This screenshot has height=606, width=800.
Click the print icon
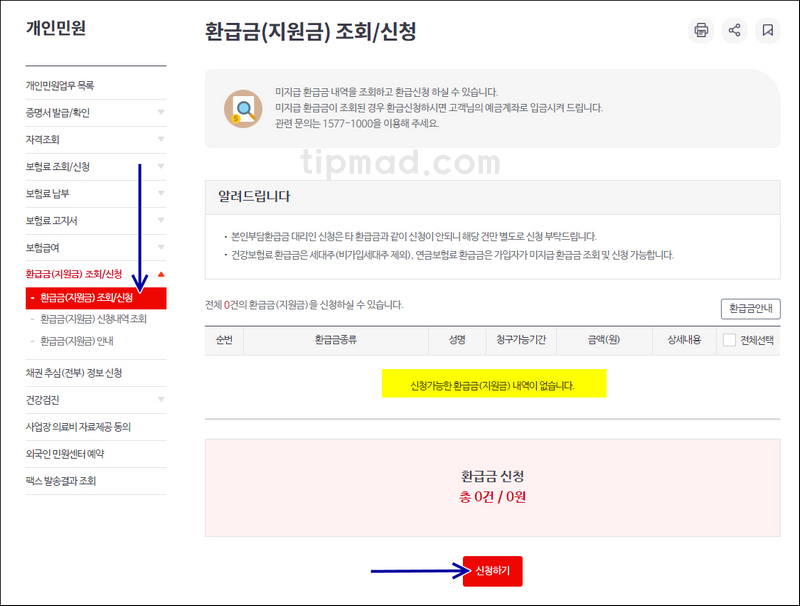pos(701,31)
